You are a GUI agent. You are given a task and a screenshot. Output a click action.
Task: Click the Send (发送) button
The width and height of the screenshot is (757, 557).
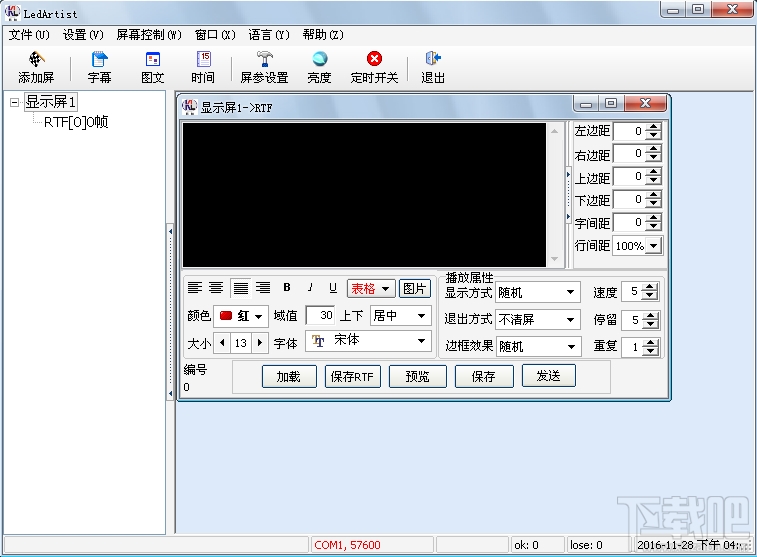pos(548,376)
